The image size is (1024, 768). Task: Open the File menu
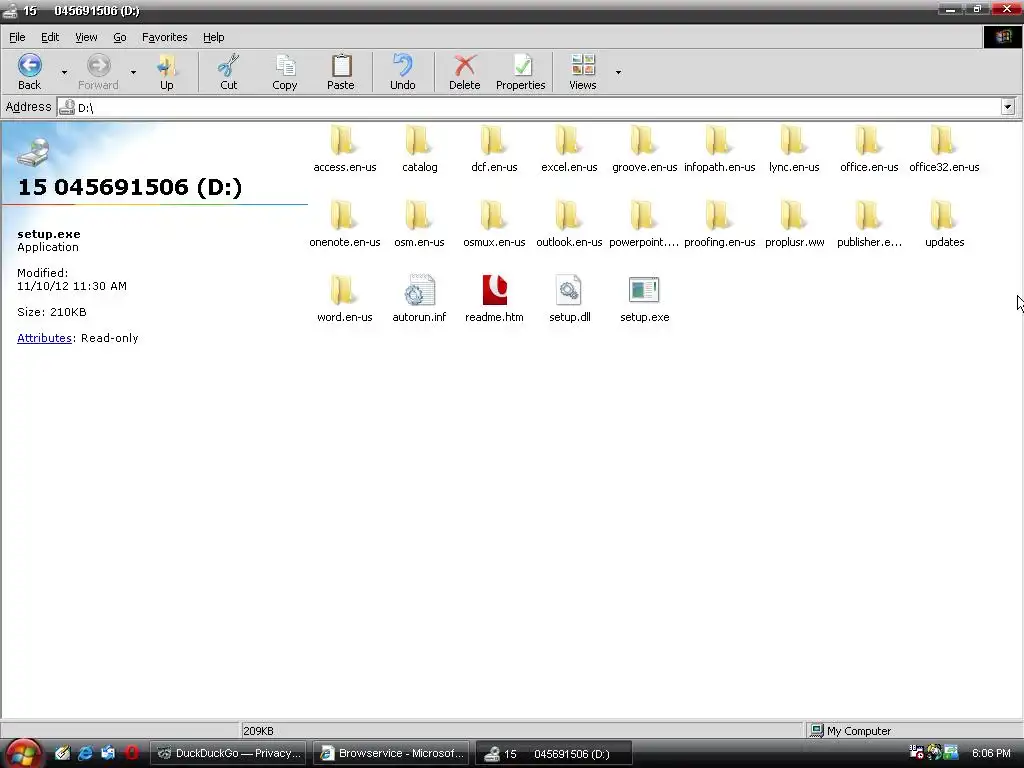[x=17, y=37]
